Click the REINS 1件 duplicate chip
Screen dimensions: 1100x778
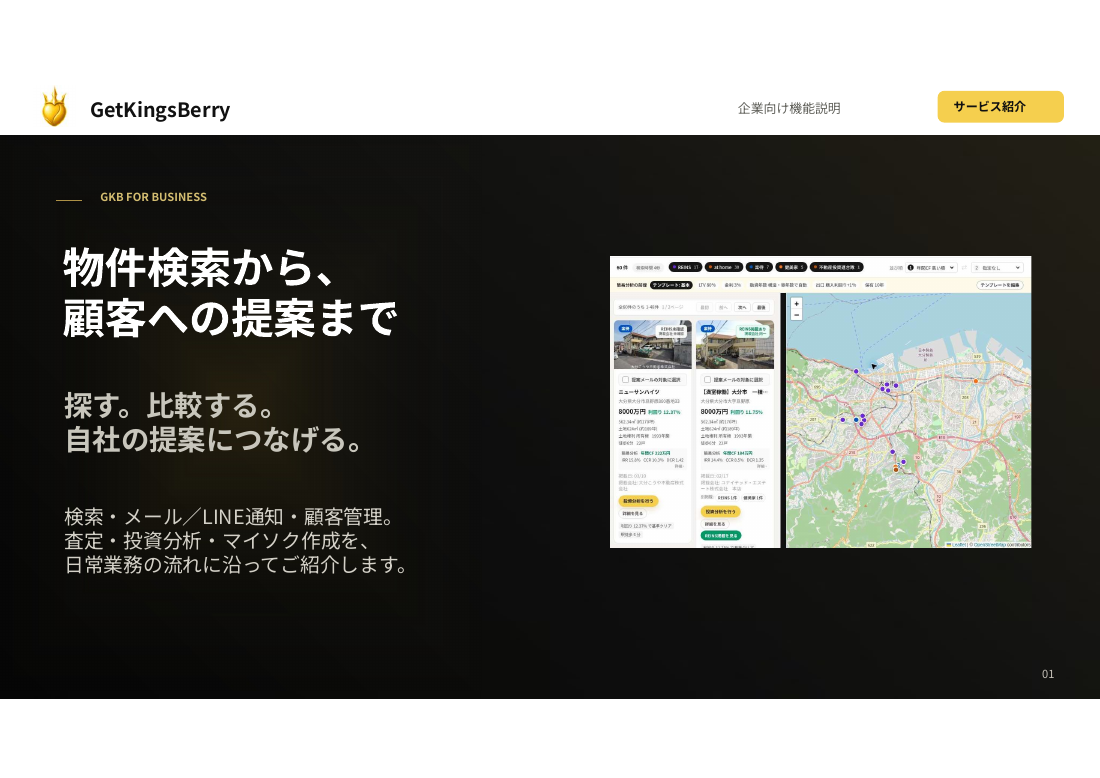(727, 498)
